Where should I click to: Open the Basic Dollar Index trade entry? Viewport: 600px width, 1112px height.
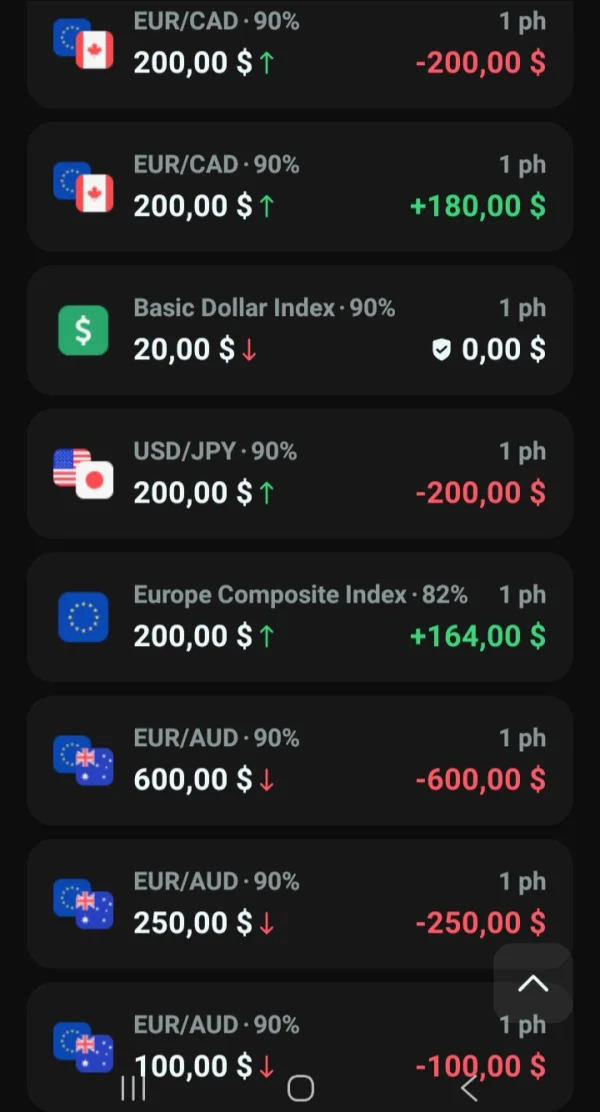(x=300, y=331)
